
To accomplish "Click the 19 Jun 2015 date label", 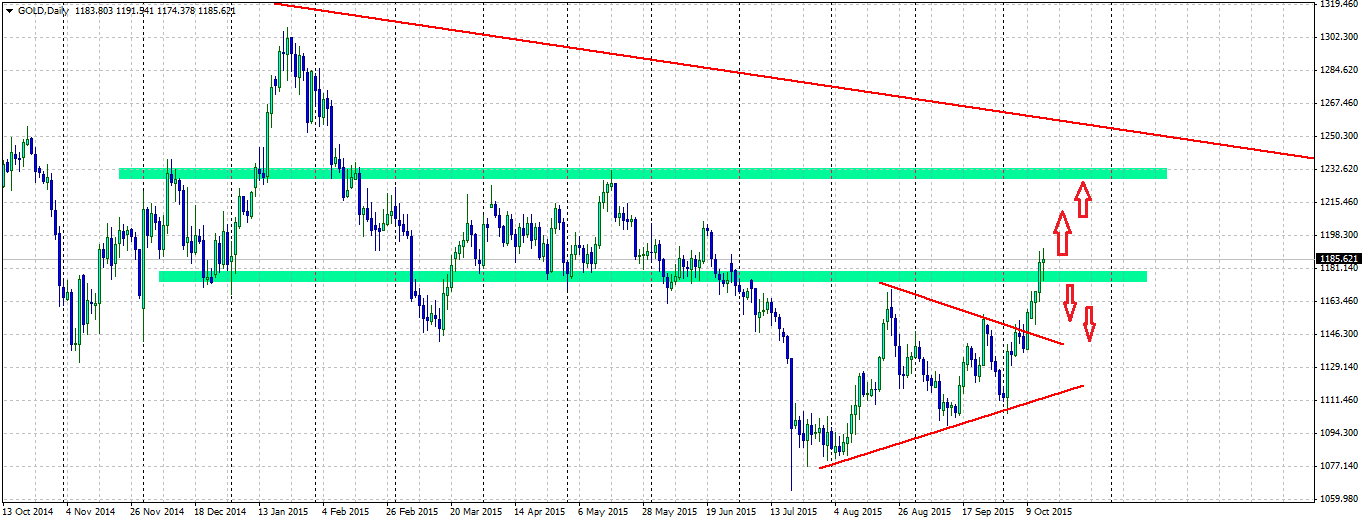I will pyautogui.click(x=733, y=511).
